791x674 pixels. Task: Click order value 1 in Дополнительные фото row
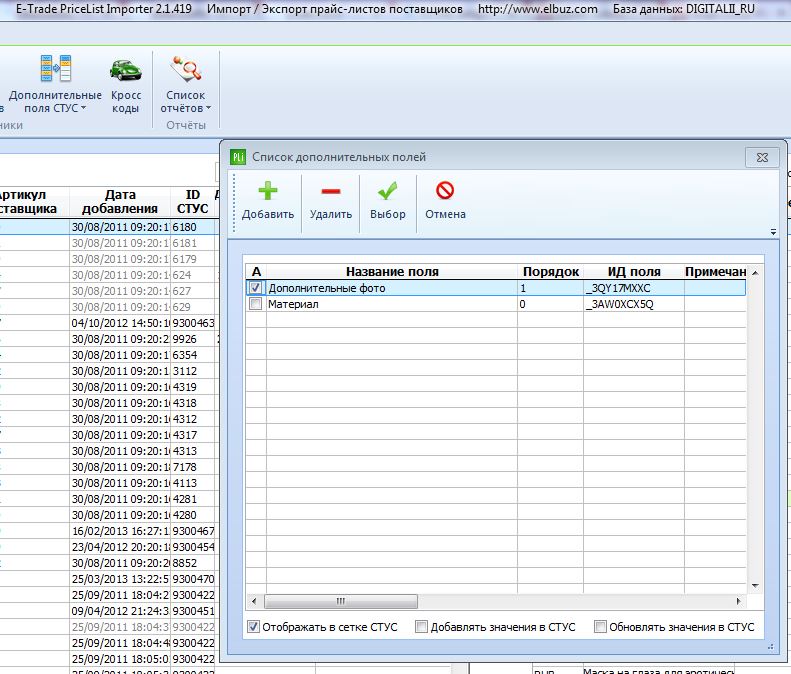(550, 288)
